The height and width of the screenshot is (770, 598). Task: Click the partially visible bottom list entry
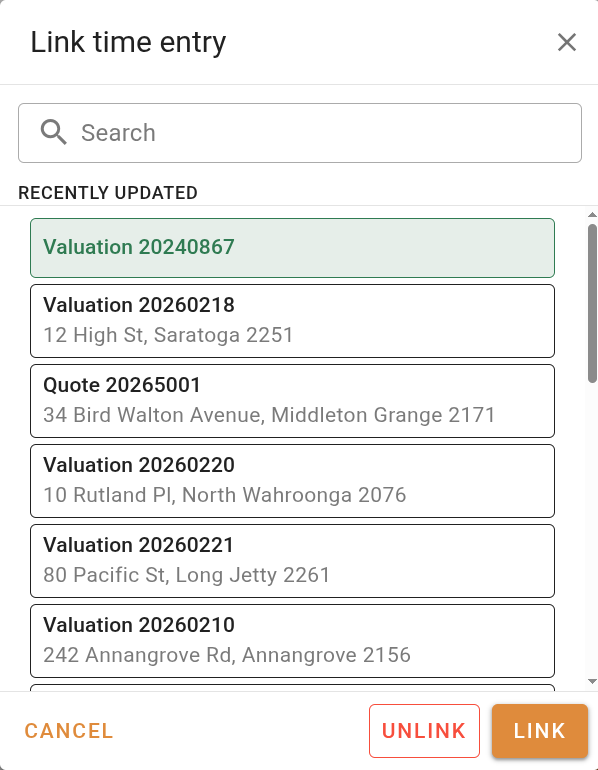[292, 688]
